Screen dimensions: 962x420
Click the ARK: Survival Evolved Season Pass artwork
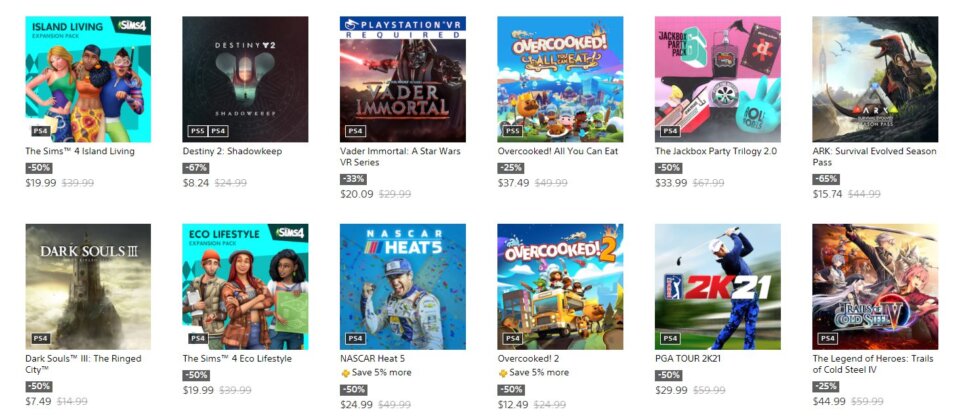click(875, 79)
